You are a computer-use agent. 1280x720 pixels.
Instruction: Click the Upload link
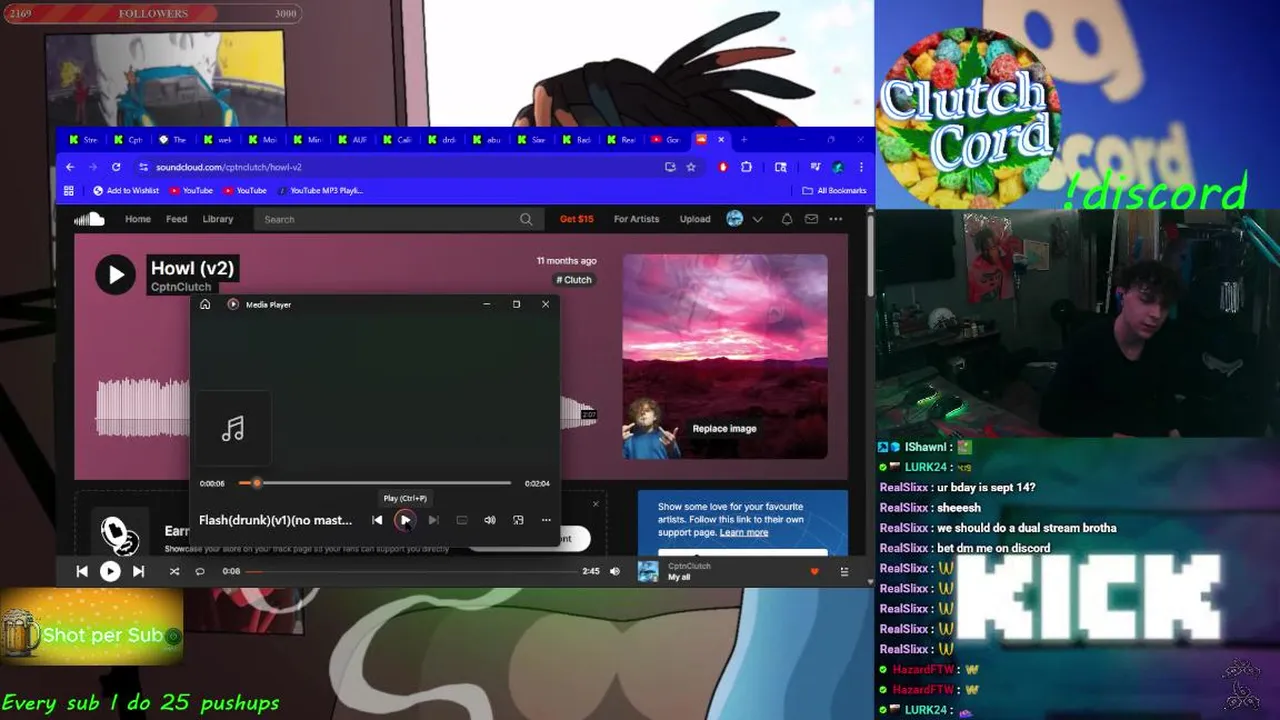[695, 219]
